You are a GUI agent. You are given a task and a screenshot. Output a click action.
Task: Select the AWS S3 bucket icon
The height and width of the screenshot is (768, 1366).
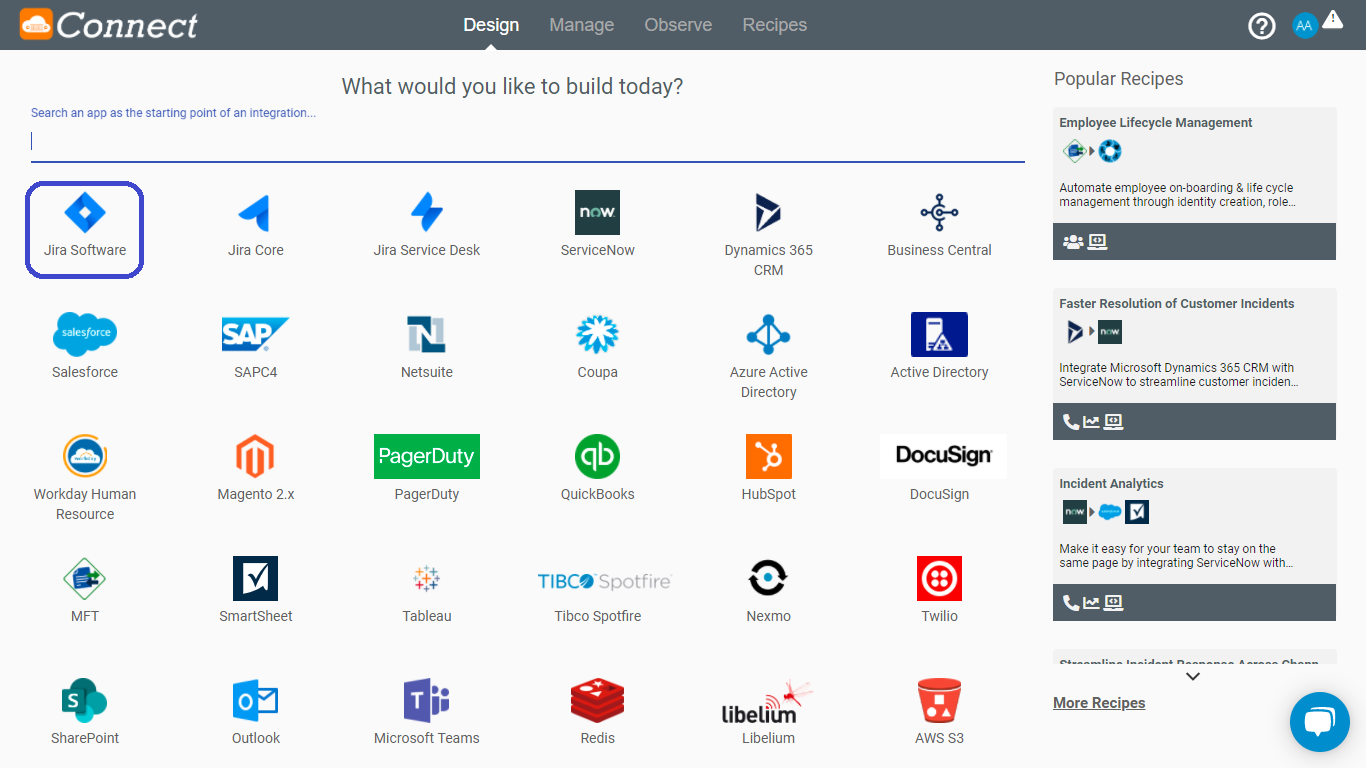[x=939, y=700]
